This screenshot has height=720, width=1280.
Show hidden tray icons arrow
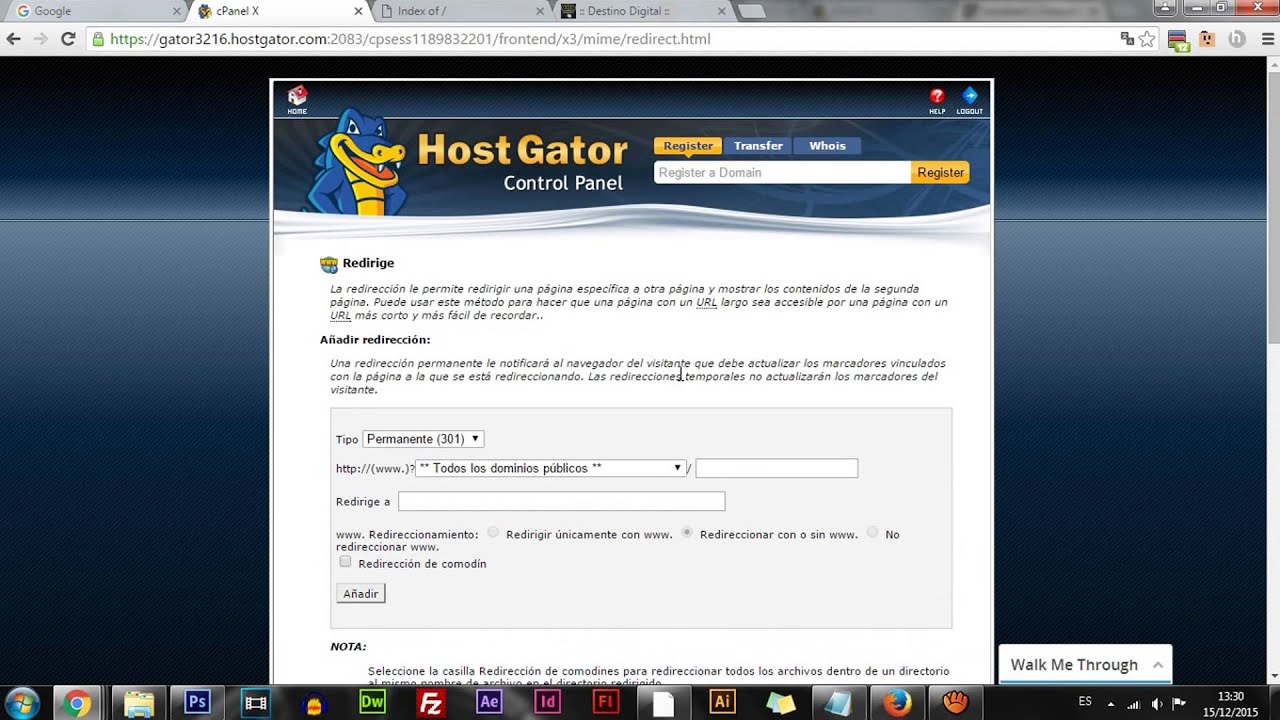1111,703
